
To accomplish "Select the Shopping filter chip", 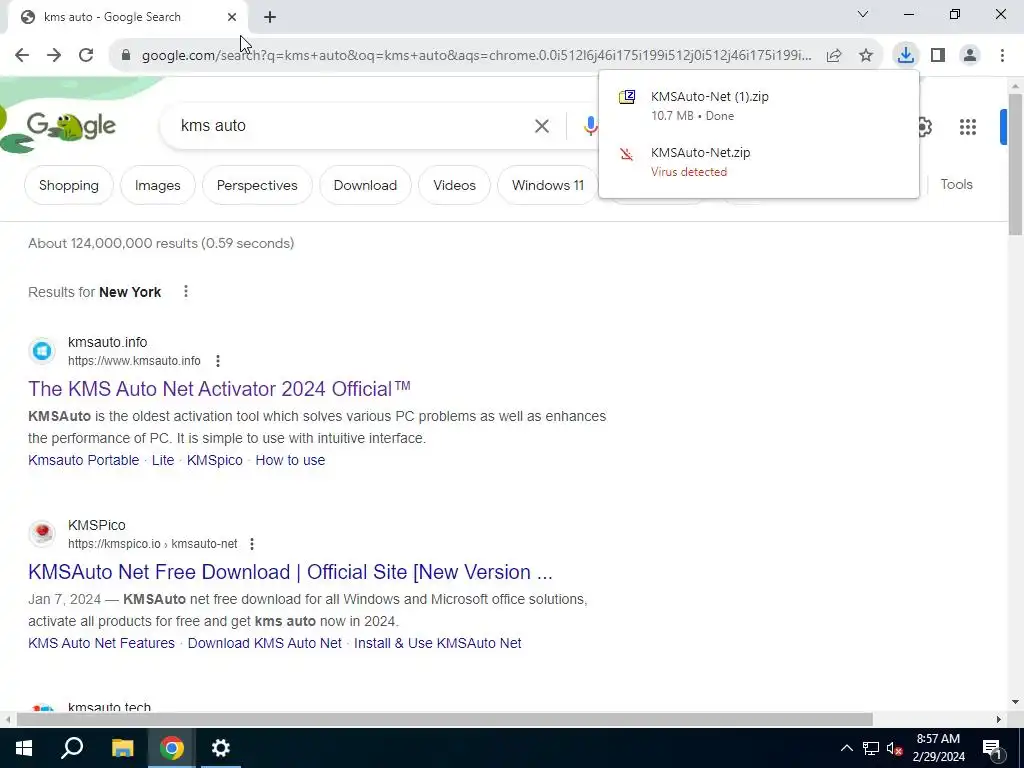I will point(69,185).
